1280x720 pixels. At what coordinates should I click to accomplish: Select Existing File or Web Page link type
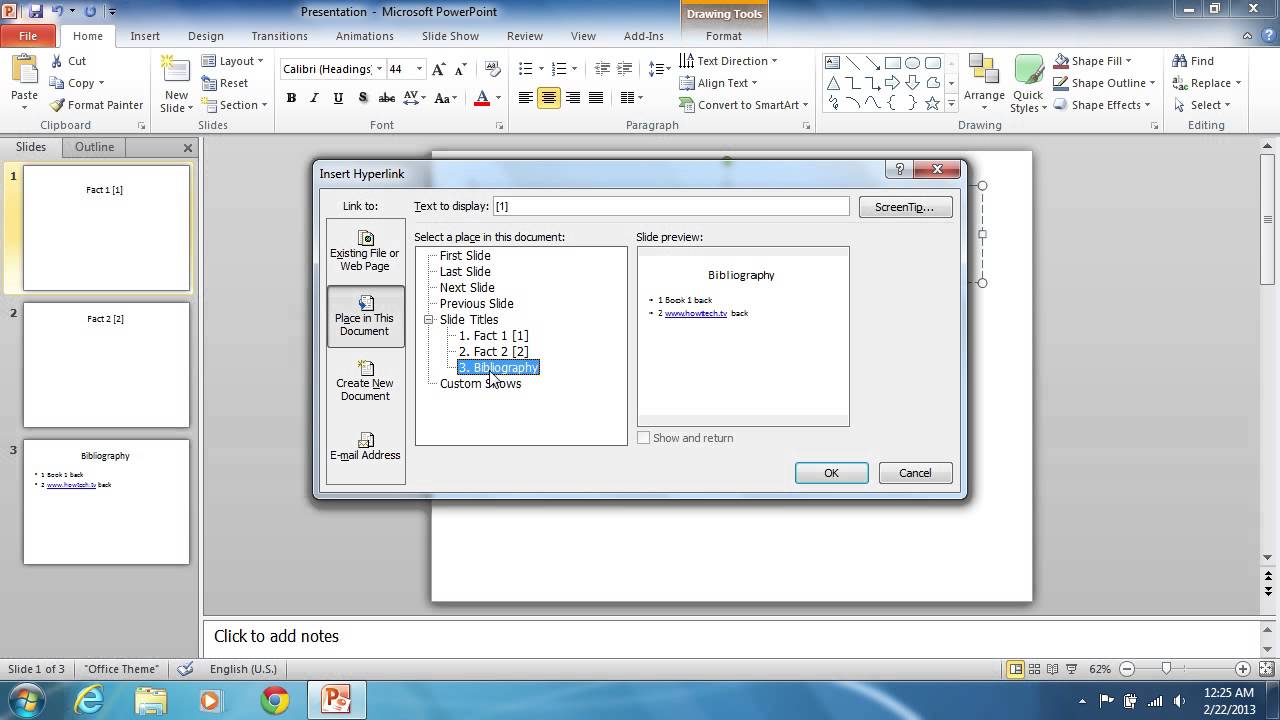coord(365,251)
